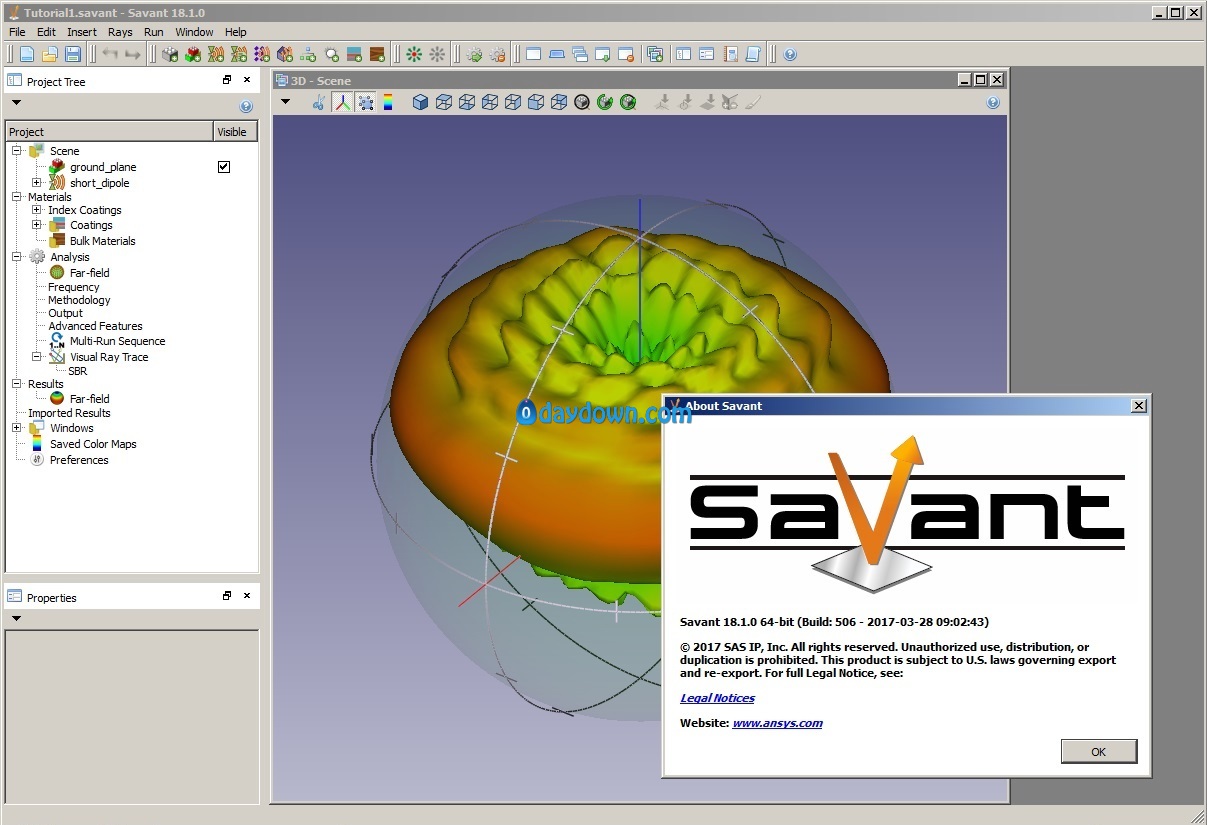Screen dimensions: 1207x825
Task: Uncheck the ground_plane Visible checkbox
Action: 224,167
